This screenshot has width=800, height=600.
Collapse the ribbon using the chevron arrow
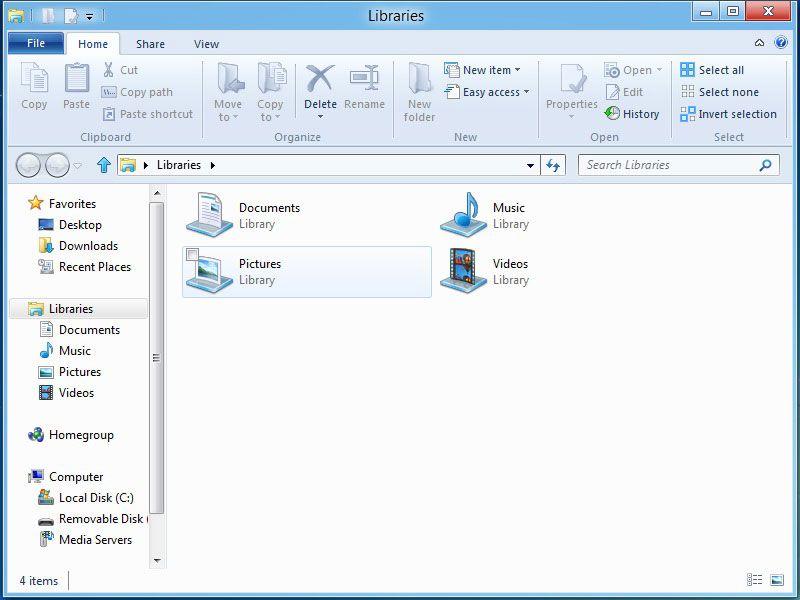[x=759, y=43]
